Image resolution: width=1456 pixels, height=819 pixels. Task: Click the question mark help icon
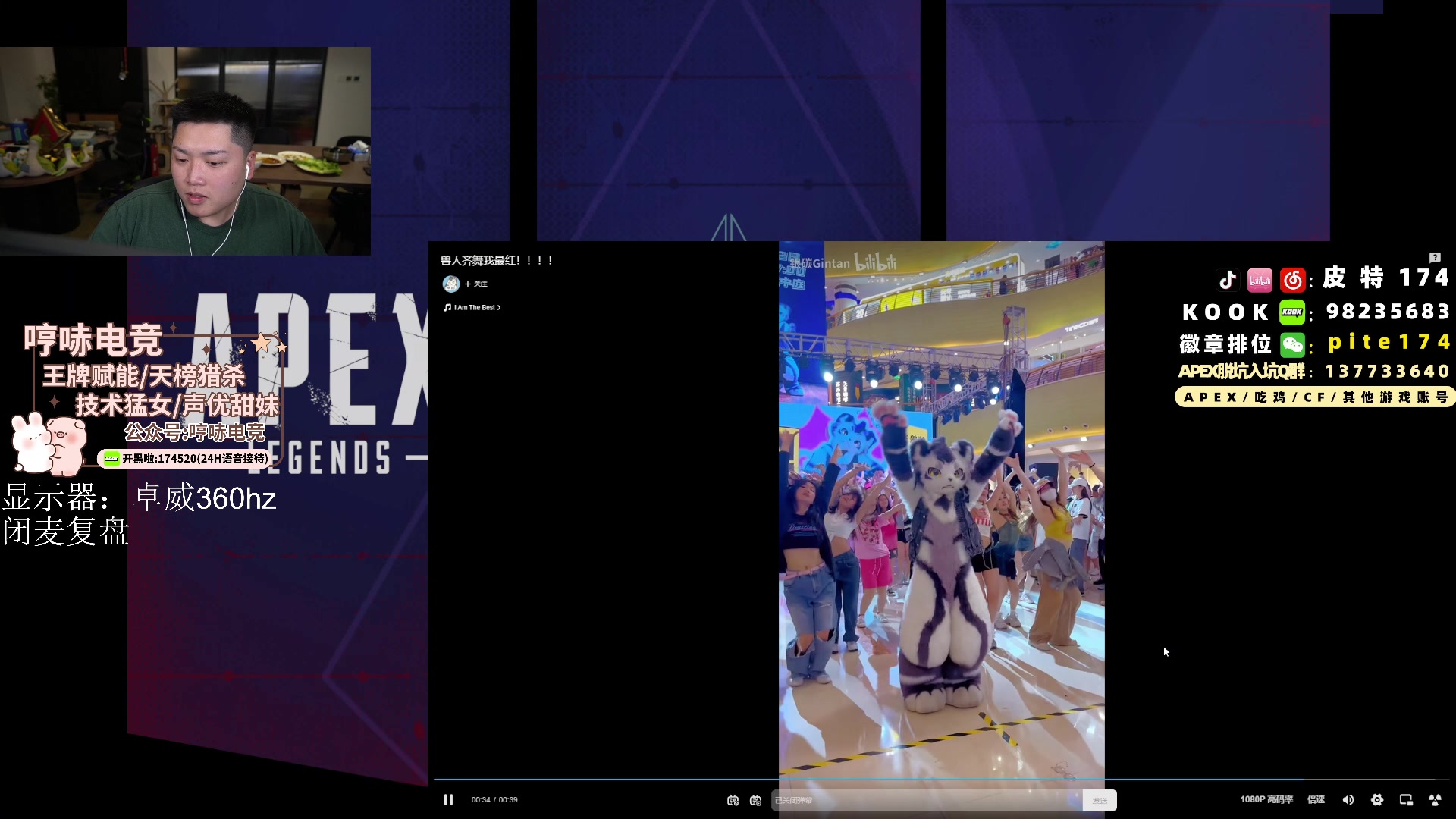(1434, 257)
